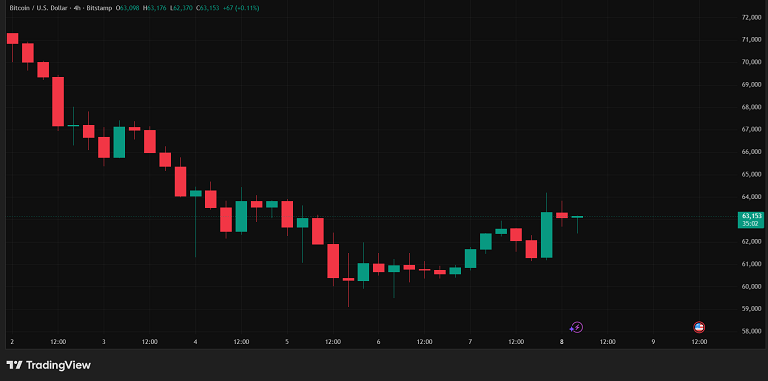Click the 59,000 price axis label

point(751,309)
